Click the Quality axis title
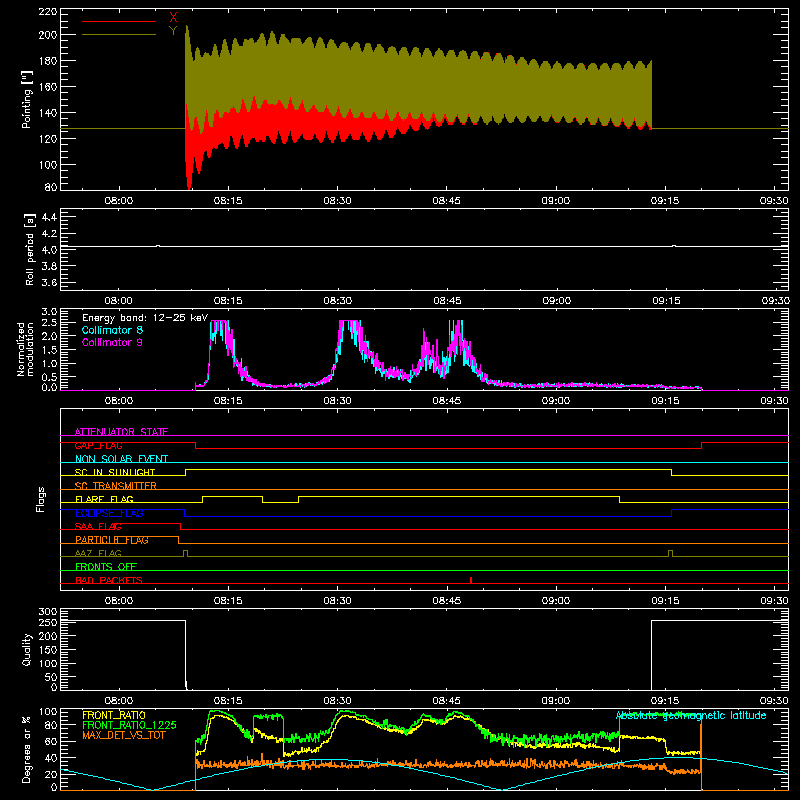The image size is (800, 800). pos(27,649)
